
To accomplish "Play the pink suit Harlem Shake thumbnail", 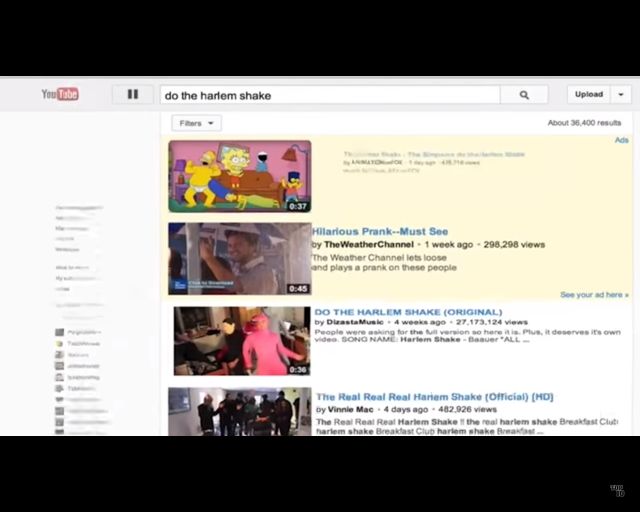I will 239,340.
